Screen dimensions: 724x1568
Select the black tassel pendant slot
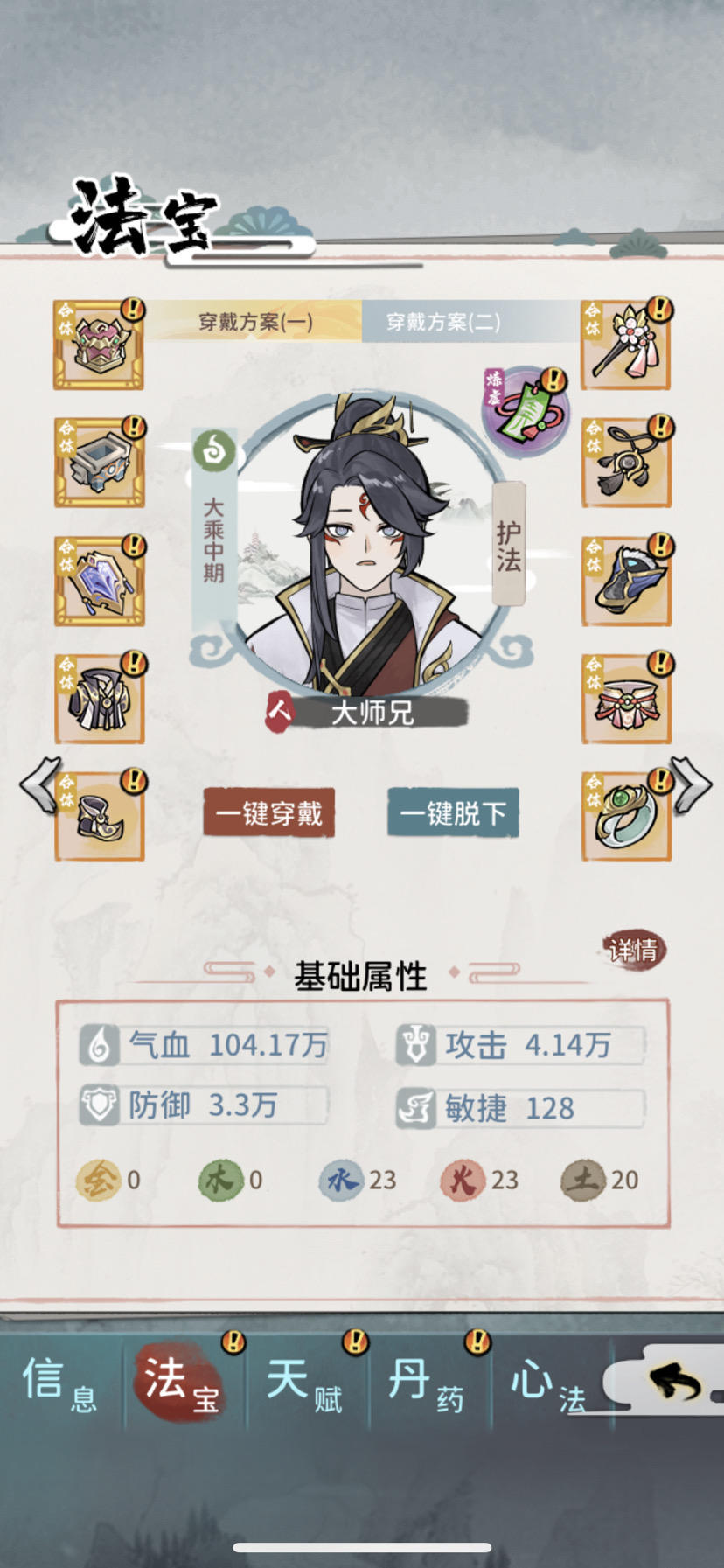(x=626, y=463)
